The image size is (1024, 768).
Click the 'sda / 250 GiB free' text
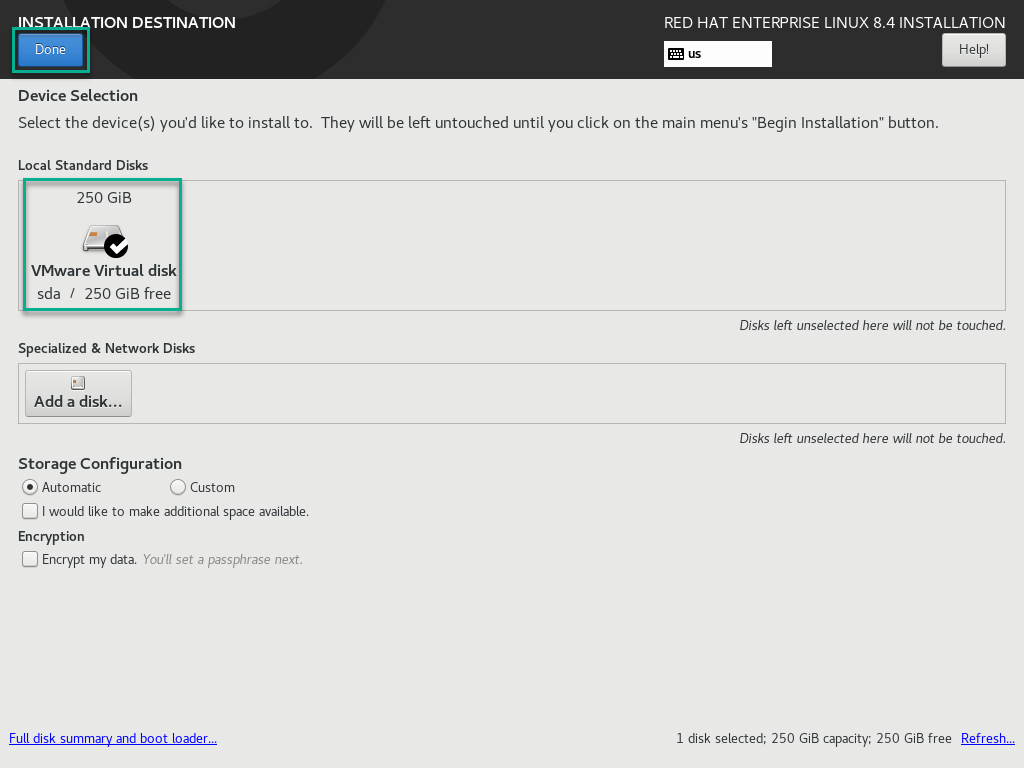[x=104, y=294]
